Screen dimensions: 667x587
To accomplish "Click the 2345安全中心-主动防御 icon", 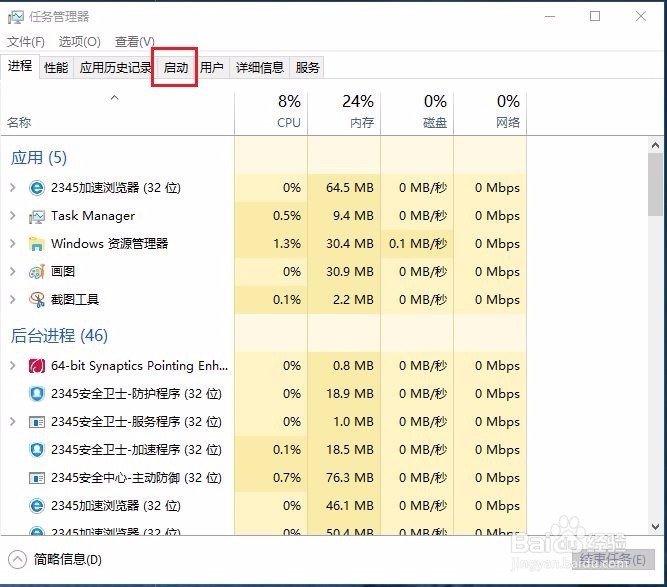I will tap(37, 478).
